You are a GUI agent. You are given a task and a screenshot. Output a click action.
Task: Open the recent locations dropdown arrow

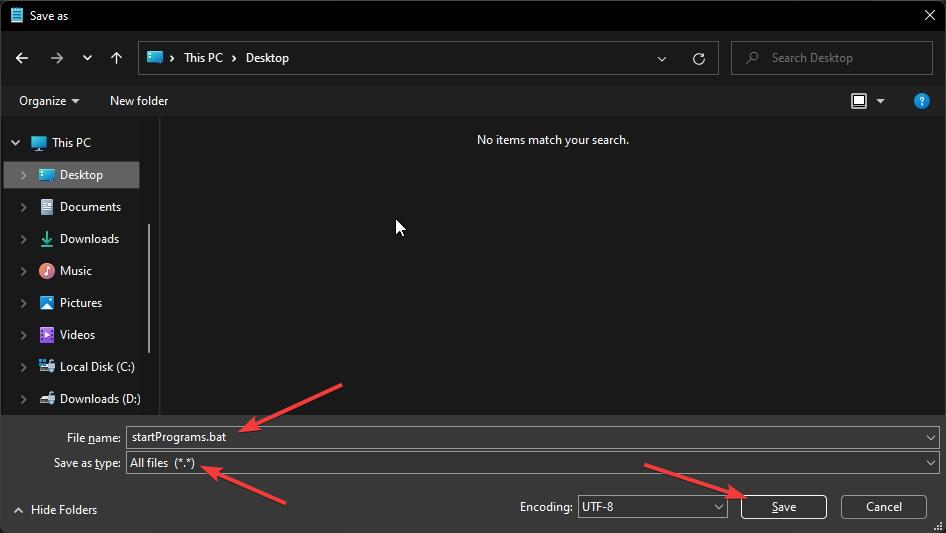coord(86,58)
